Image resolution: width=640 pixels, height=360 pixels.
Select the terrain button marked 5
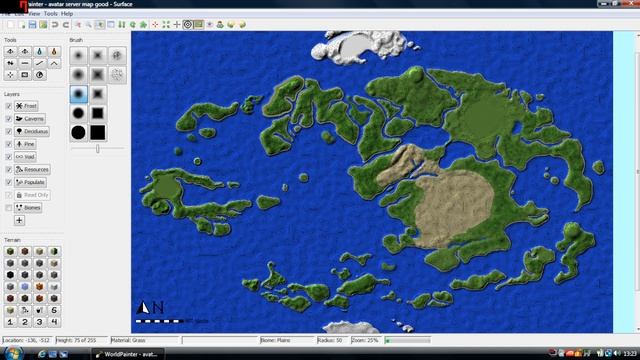(x=54, y=310)
